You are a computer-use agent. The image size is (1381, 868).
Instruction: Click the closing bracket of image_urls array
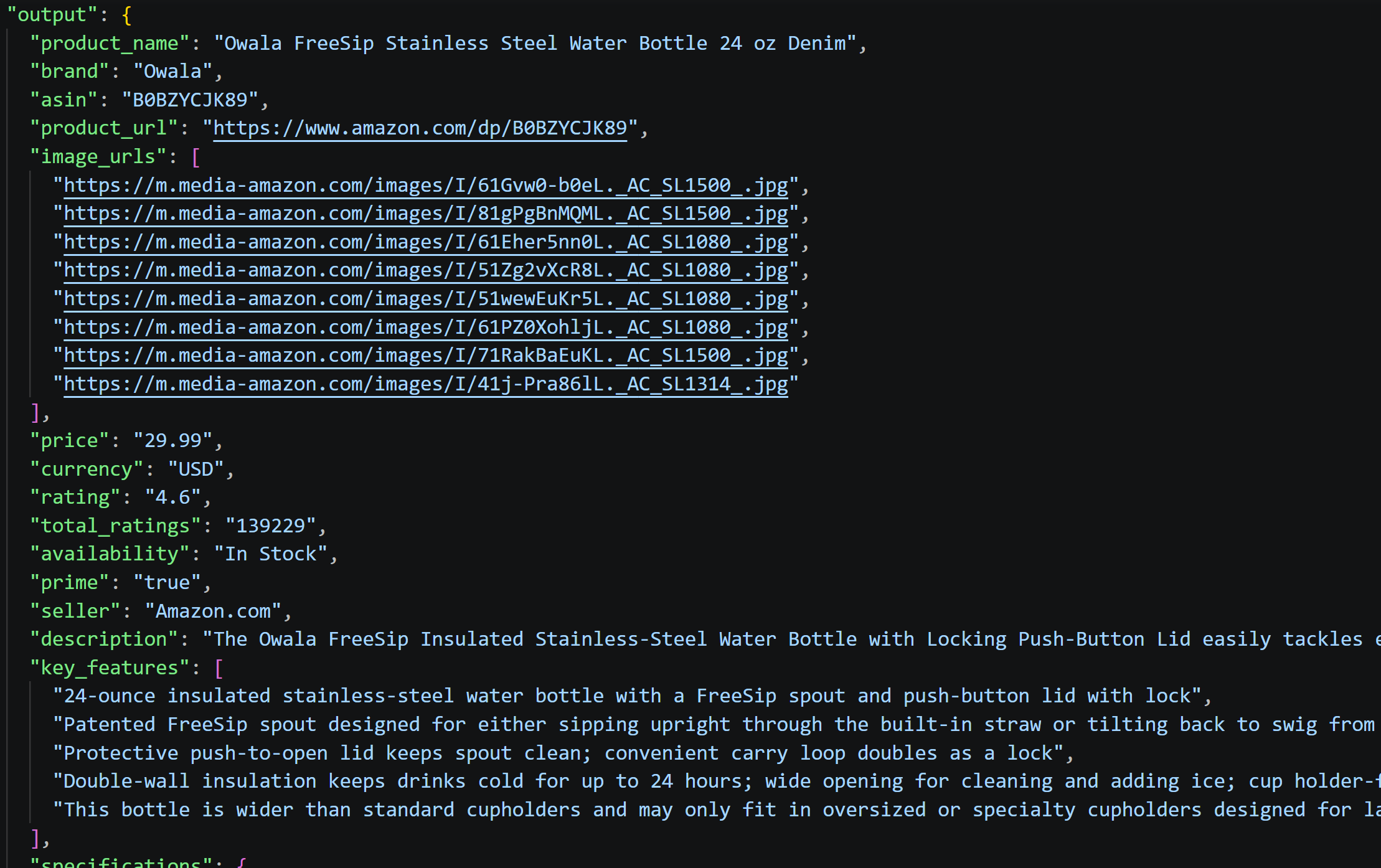click(35, 412)
